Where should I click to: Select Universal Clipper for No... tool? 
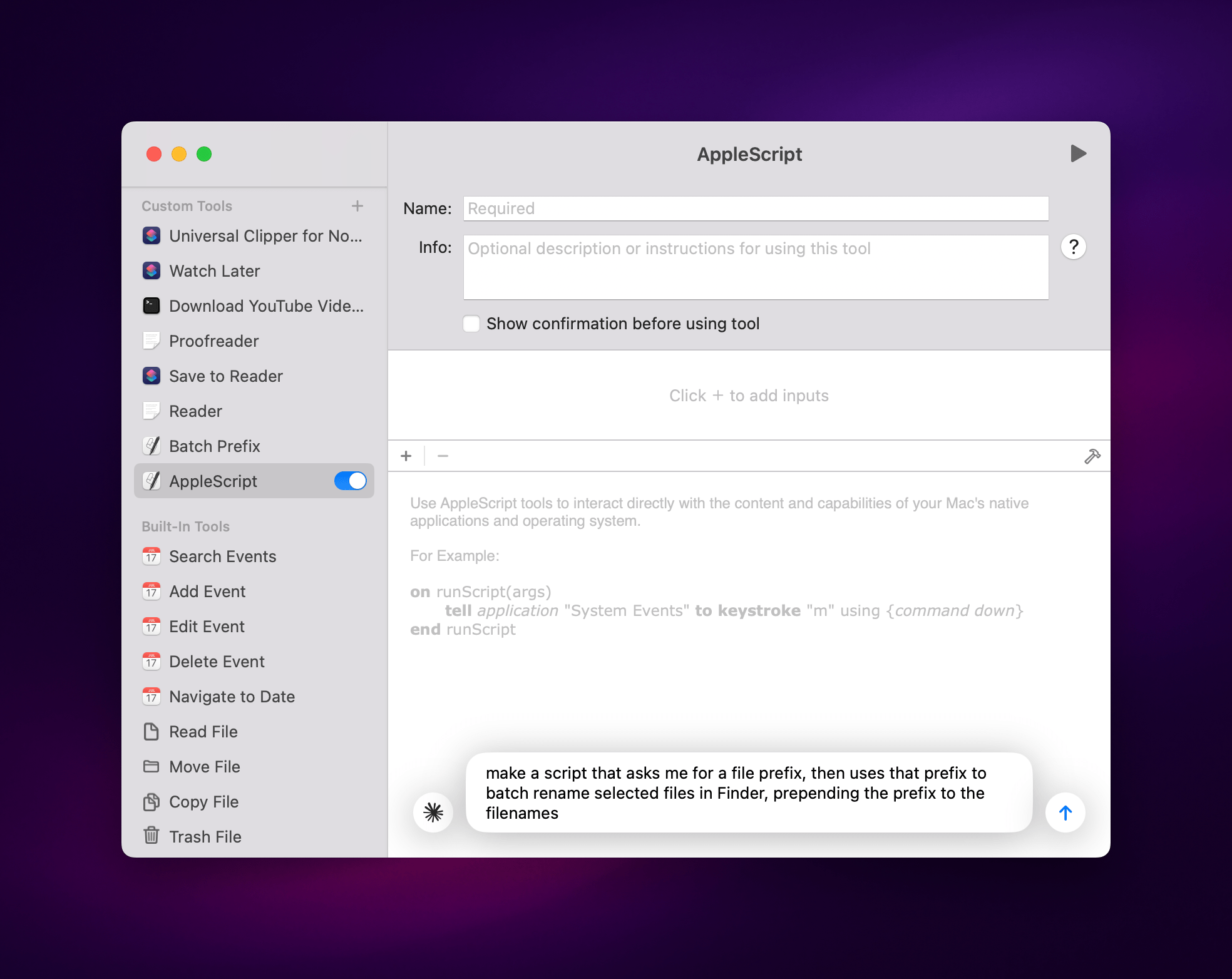254,235
